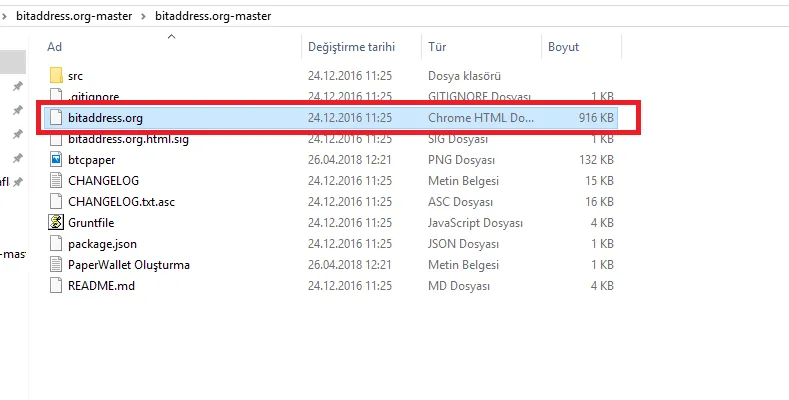Click PNG Dosyası type of btcpaper

461,160
